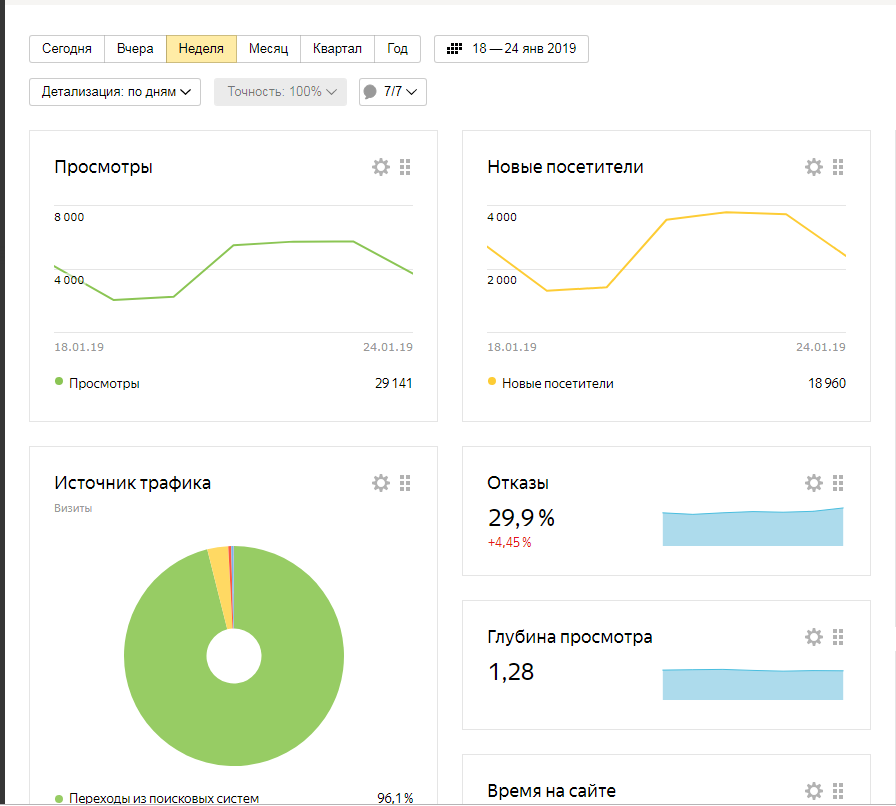Screen dimensions: 896x806
Task: Click drag handle of Новые посетители widget
Action: [x=838, y=167]
